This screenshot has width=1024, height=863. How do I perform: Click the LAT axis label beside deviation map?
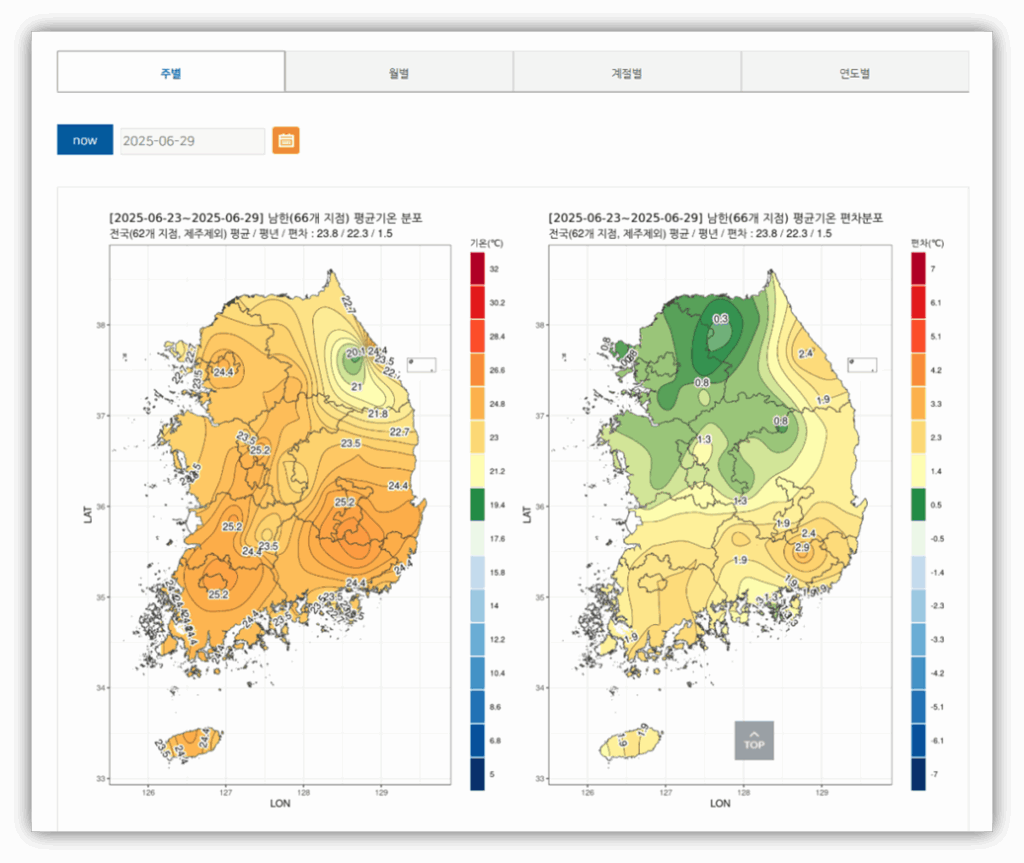[x=527, y=514]
